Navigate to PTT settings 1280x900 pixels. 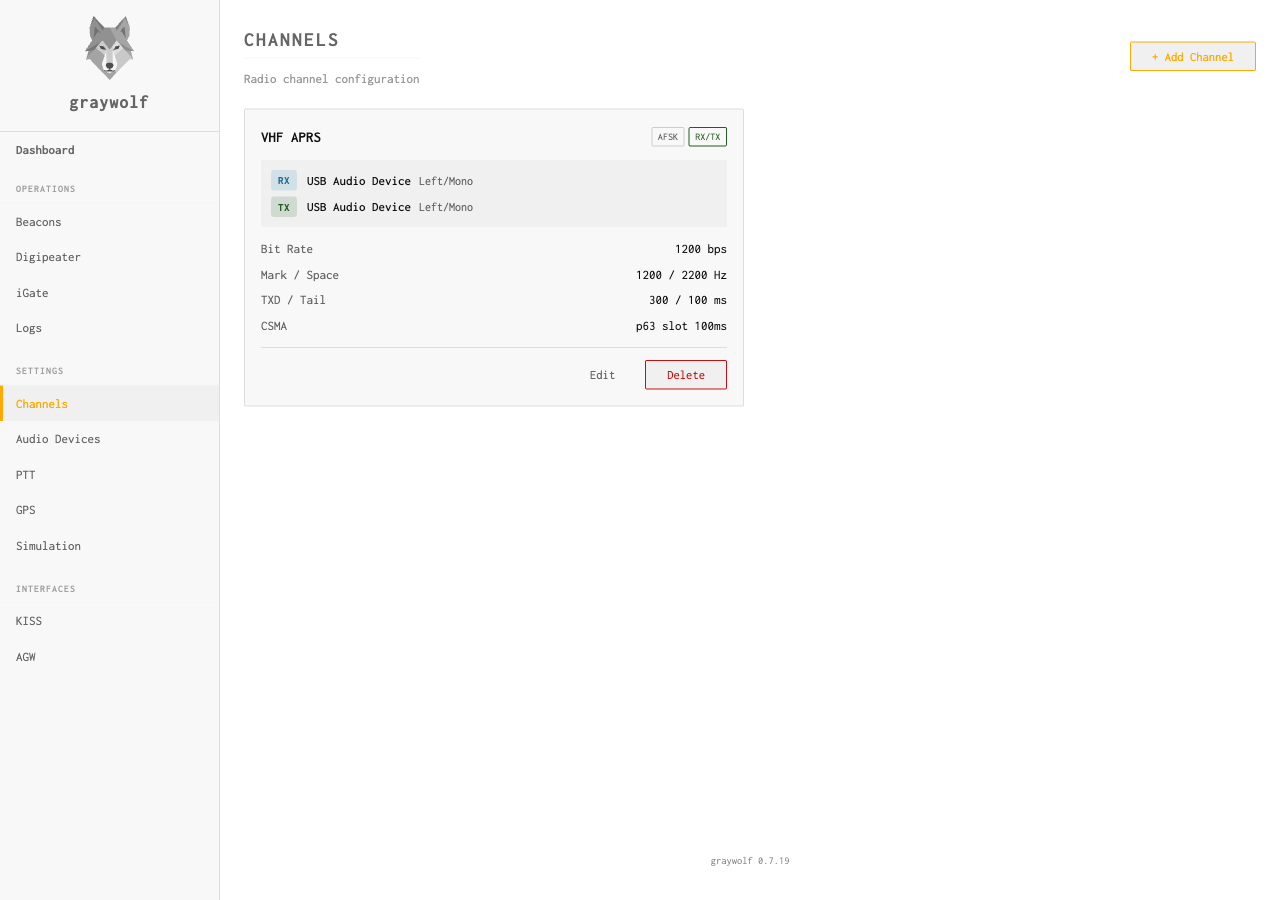click(x=26, y=475)
